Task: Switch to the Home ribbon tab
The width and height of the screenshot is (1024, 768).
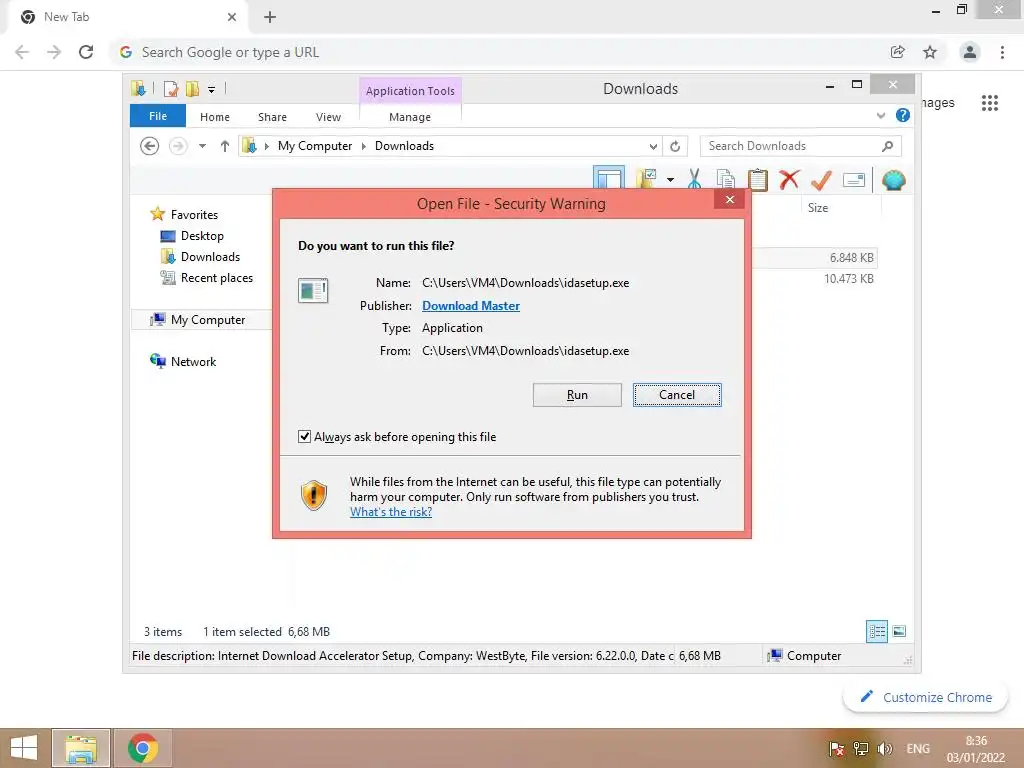Action: coord(215,117)
